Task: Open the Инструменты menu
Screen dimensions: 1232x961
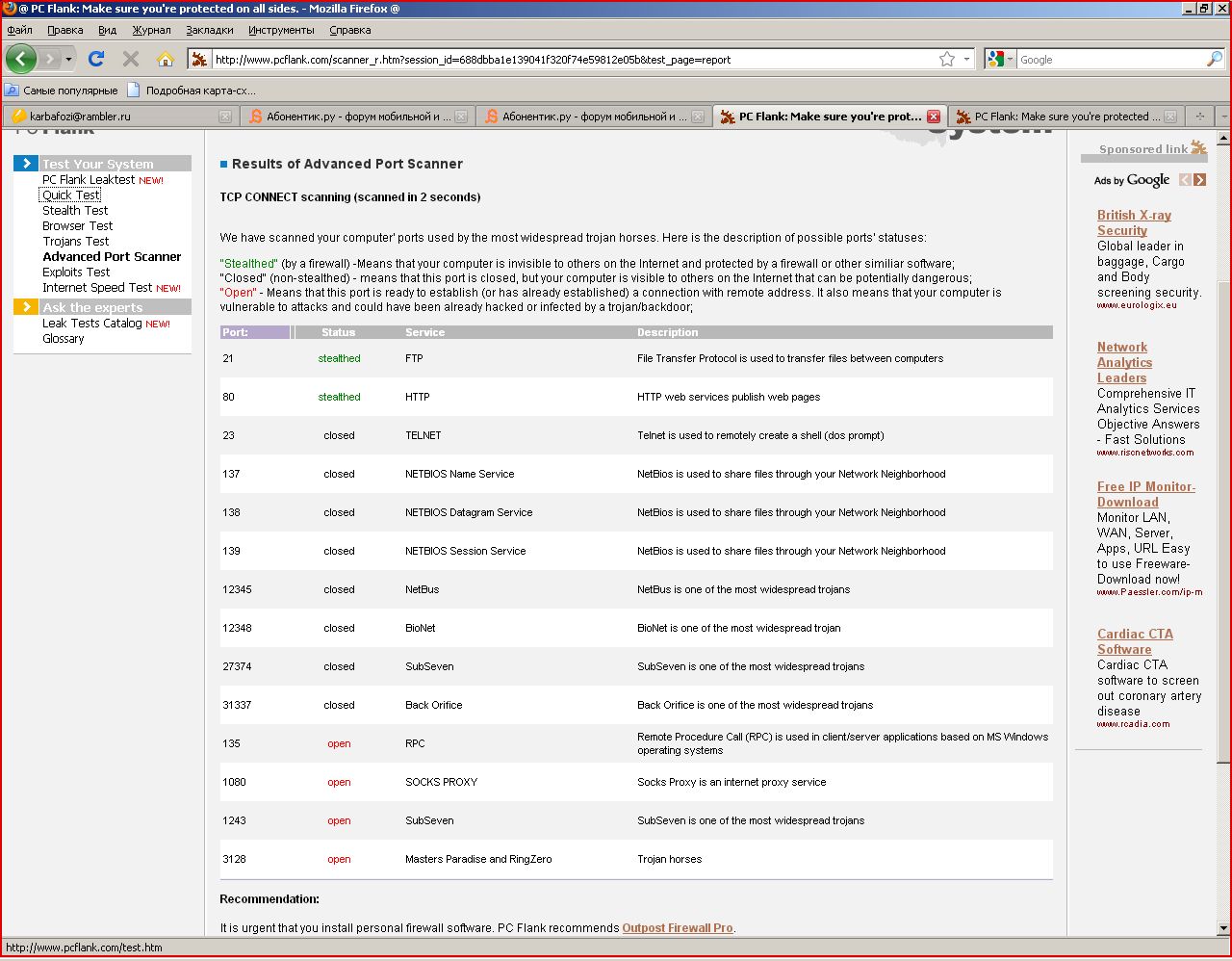Action: click(x=281, y=30)
